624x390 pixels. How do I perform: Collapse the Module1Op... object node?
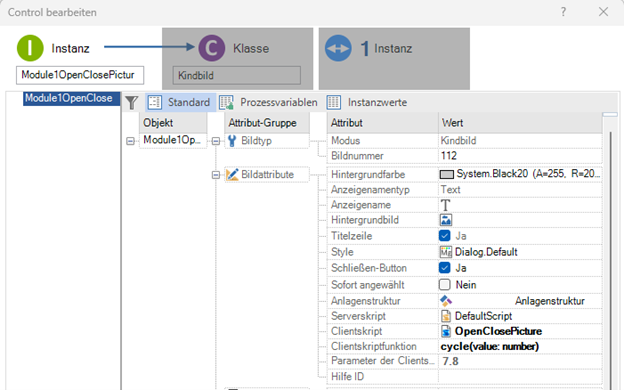pos(130,141)
